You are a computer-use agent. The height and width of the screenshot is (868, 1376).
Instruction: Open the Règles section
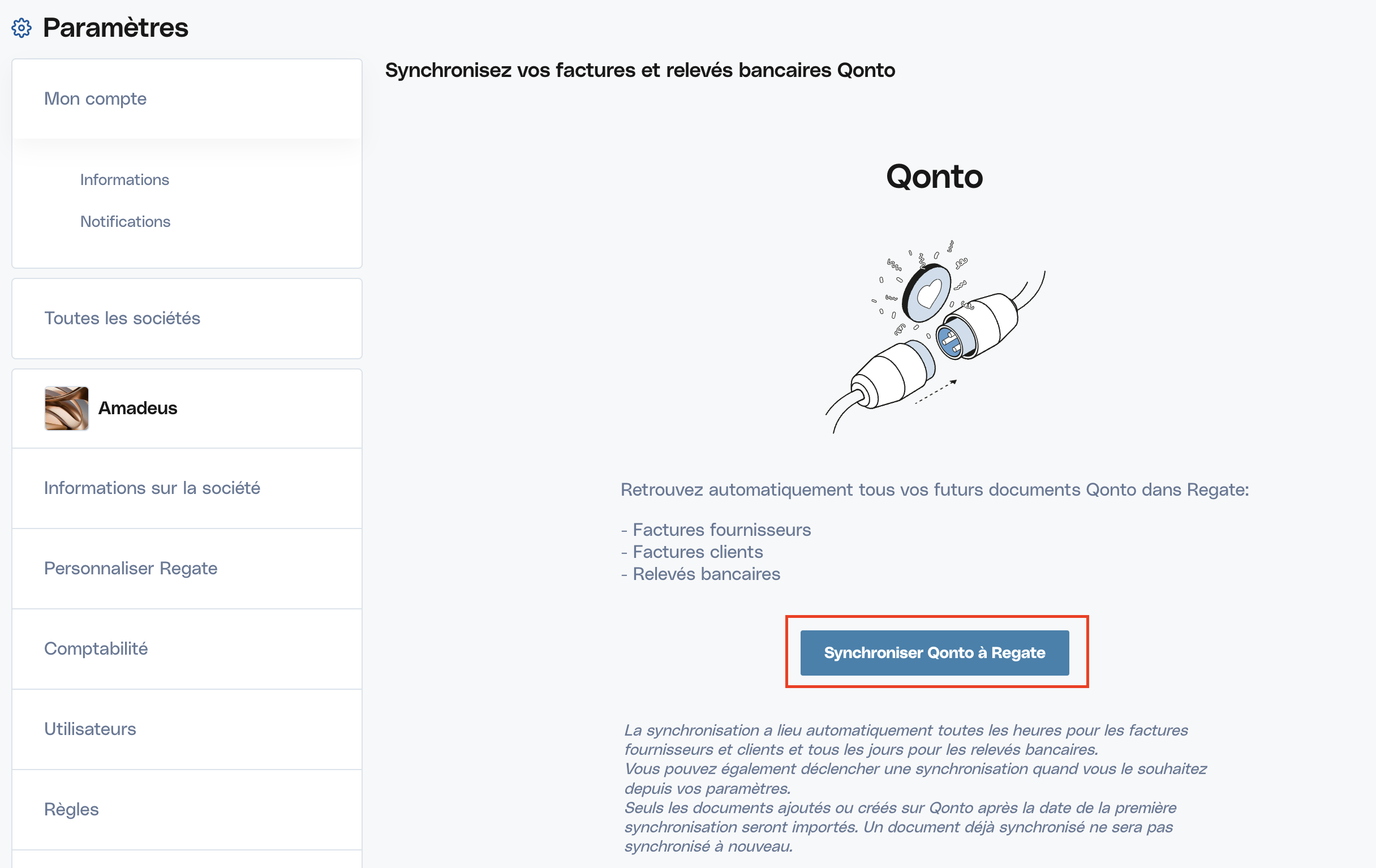click(x=71, y=809)
